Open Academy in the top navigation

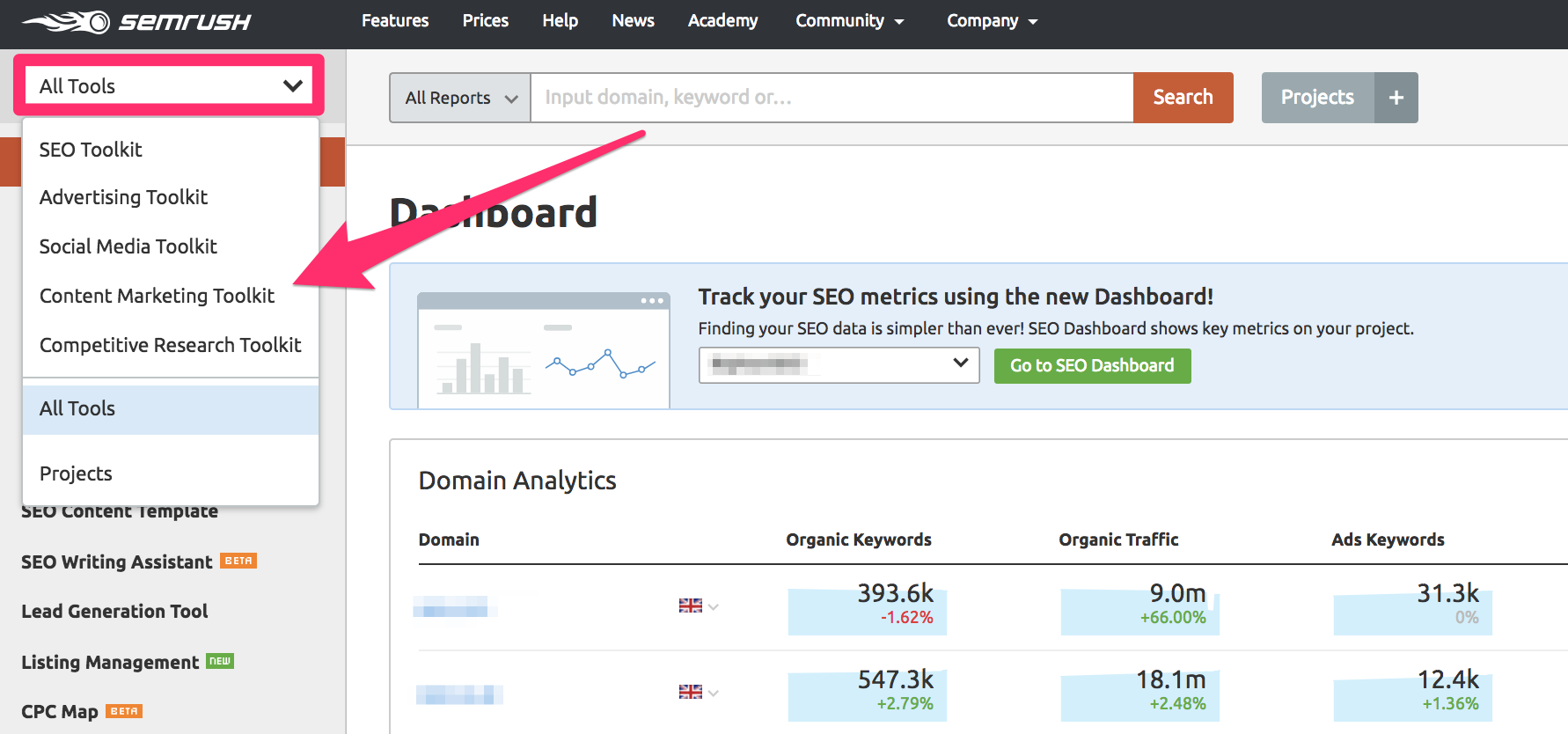pyautogui.click(x=722, y=20)
